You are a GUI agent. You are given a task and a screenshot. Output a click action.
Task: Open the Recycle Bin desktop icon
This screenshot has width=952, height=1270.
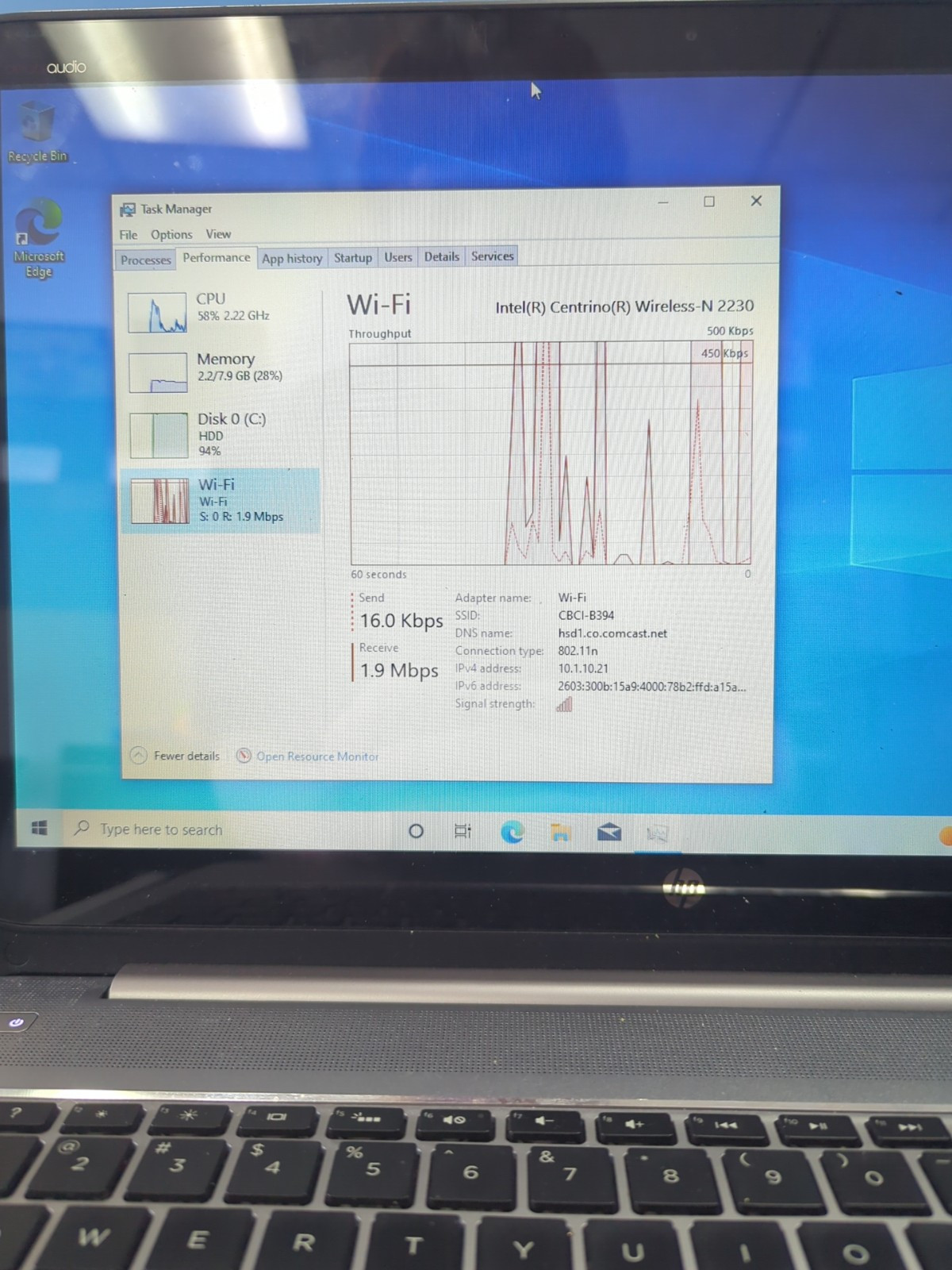(36, 132)
